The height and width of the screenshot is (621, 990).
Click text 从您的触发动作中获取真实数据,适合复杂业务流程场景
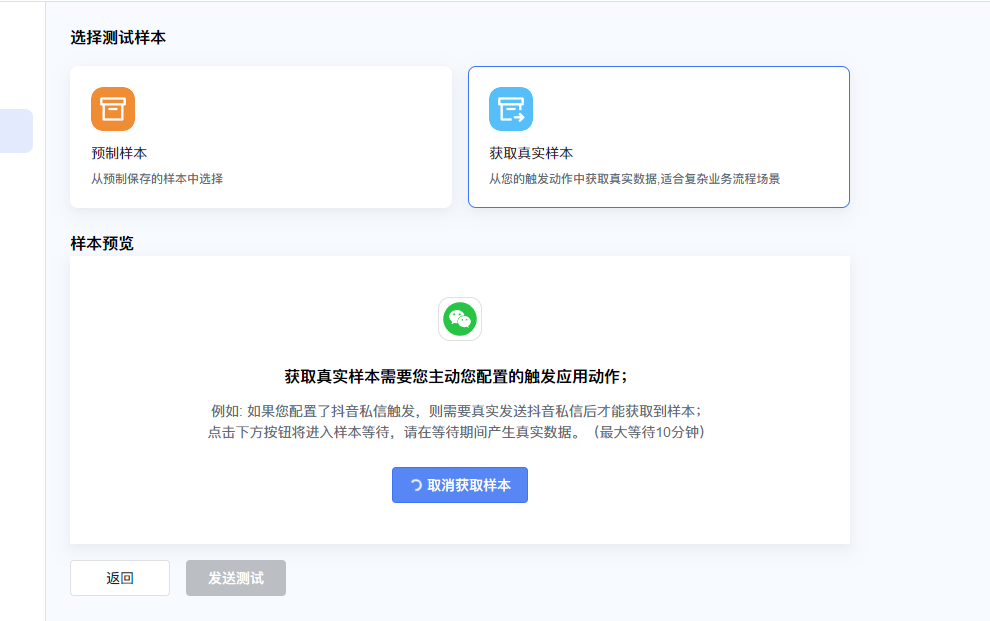[634, 179]
